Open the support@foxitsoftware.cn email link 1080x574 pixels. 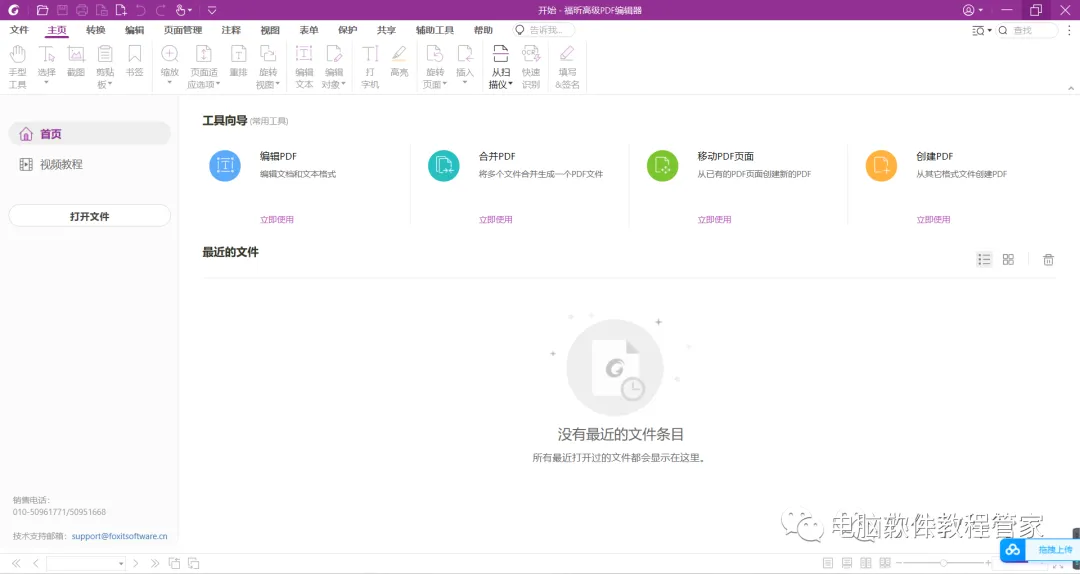119,535
